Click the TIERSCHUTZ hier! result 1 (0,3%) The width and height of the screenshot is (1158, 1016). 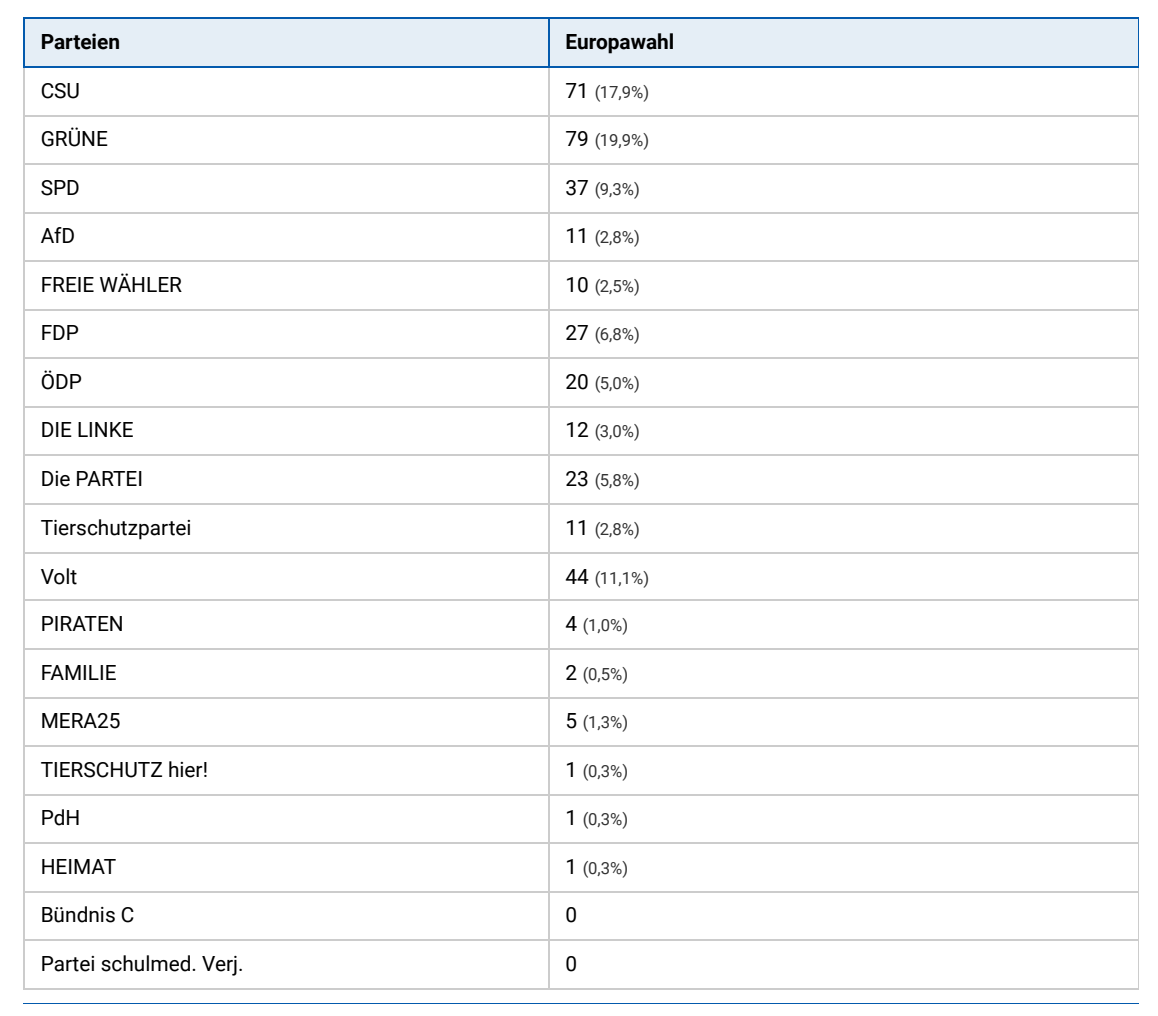pos(597,770)
